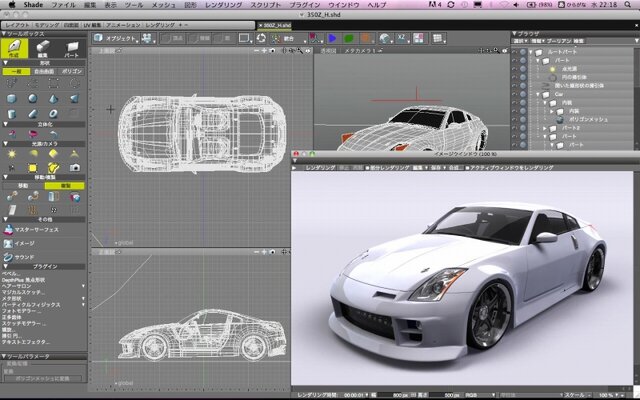Toggle the render sphere of 円の掃引体 row

click(523, 77)
